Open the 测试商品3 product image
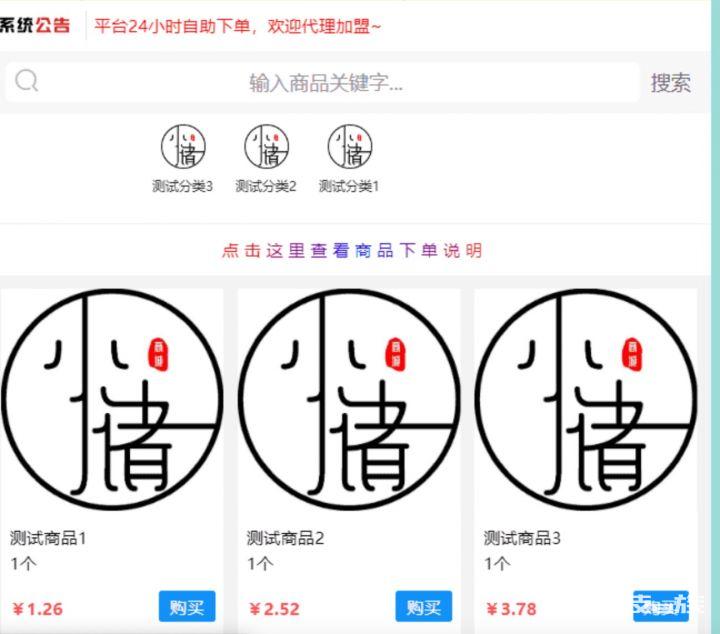Image resolution: width=720 pixels, height=634 pixels. pyautogui.click(x=586, y=399)
